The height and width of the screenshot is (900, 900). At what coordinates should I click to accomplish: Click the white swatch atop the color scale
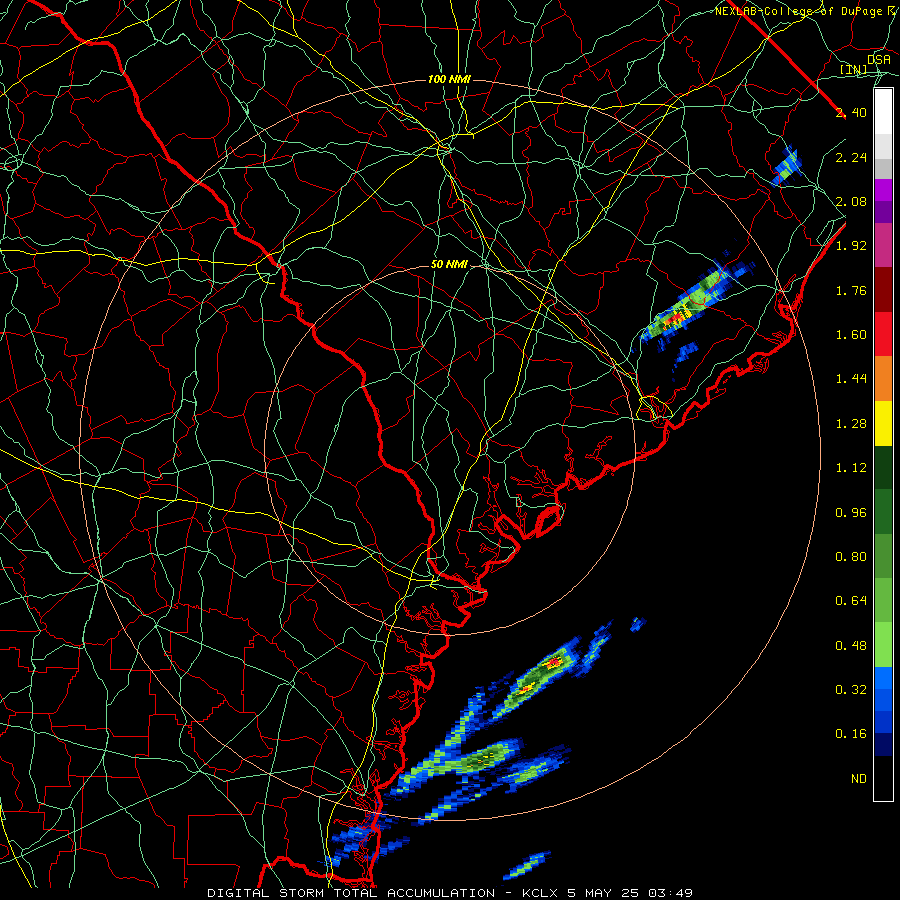tap(883, 112)
